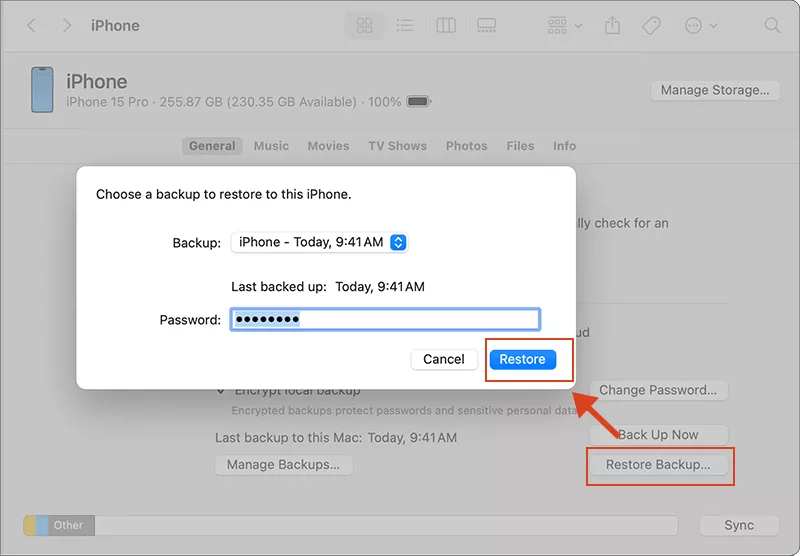The width and height of the screenshot is (800, 556).
Task: Click the iPhone device icon
Action: click(x=42, y=89)
